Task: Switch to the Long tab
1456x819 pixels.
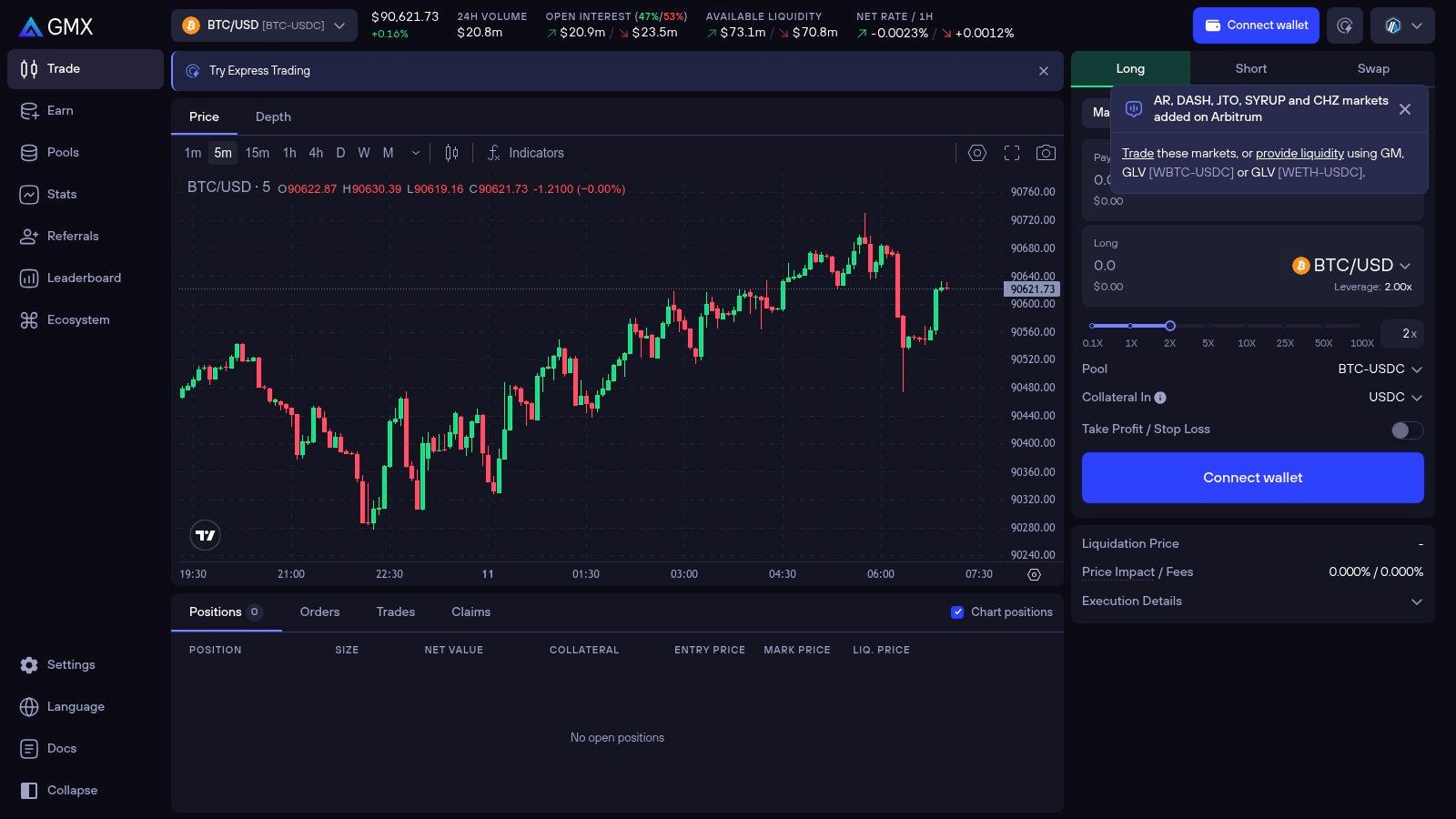Action: pos(1130,69)
